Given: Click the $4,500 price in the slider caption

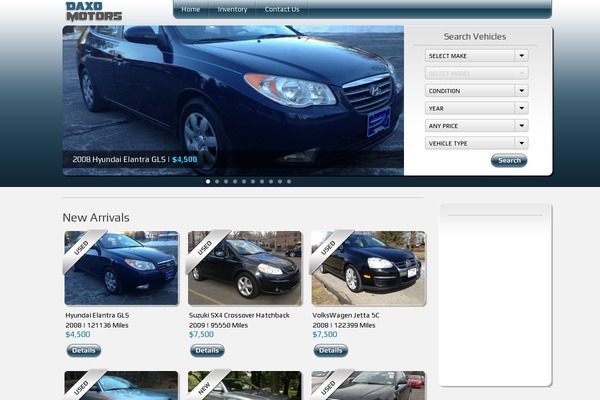Looking at the screenshot, I should [x=184, y=160].
